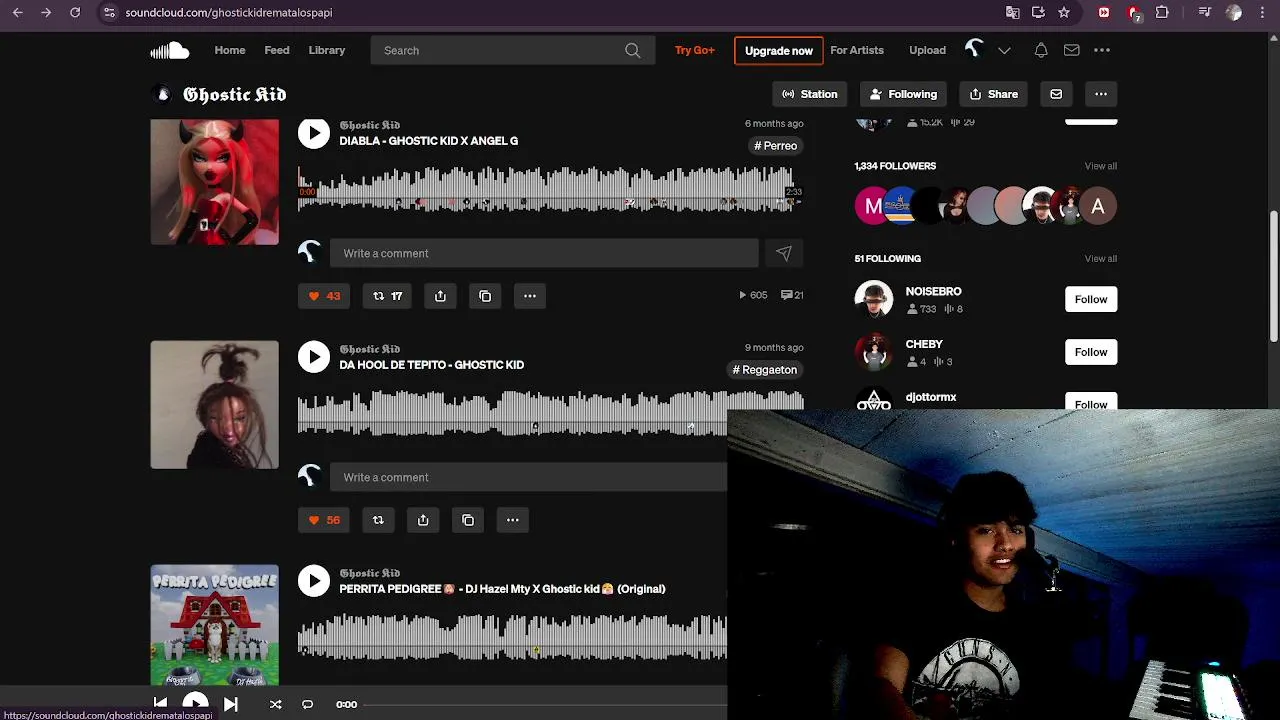Seek in DA HOOL DE TEPITO waveform

point(512,414)
